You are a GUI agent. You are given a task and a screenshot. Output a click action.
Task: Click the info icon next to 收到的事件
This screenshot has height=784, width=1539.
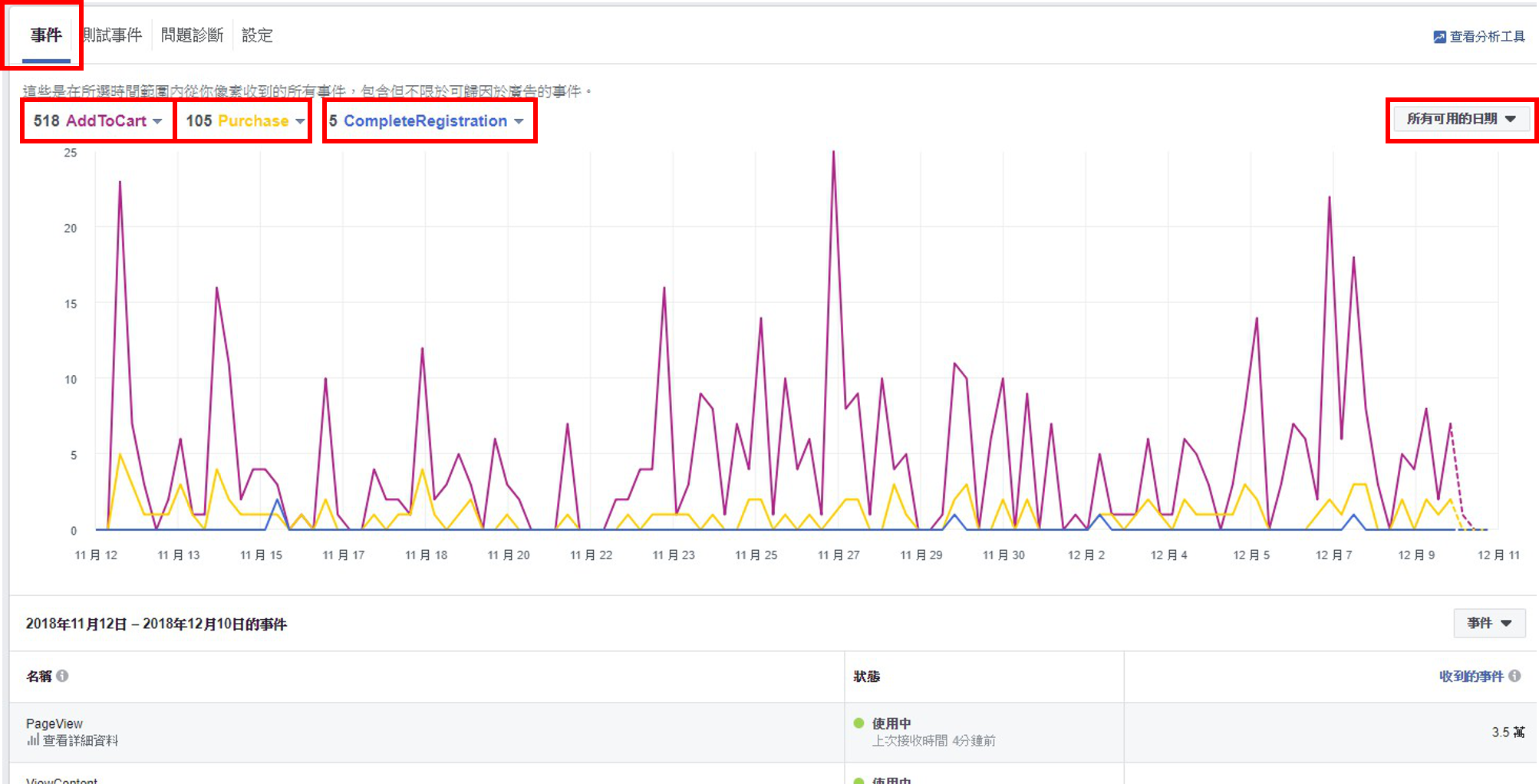tap(1514, 676)
